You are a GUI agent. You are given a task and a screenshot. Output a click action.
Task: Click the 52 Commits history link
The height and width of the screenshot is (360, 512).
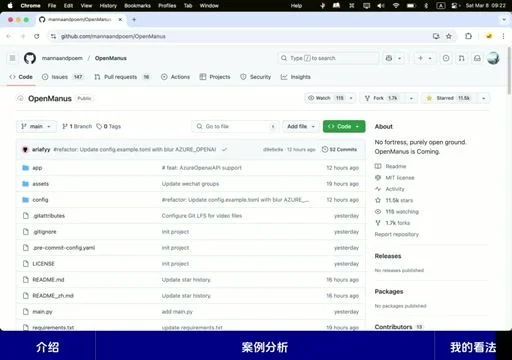[339, 149]
